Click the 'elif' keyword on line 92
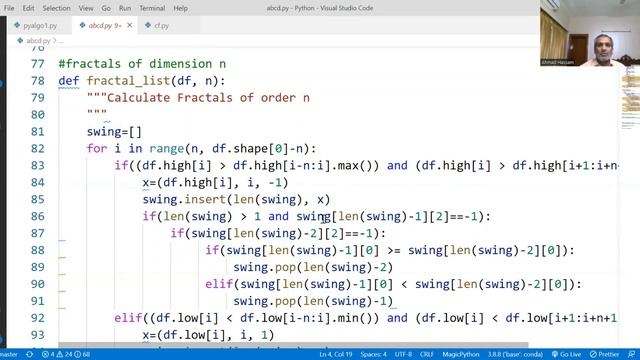This screenshot has width=640, height=360. click(128, 318)
